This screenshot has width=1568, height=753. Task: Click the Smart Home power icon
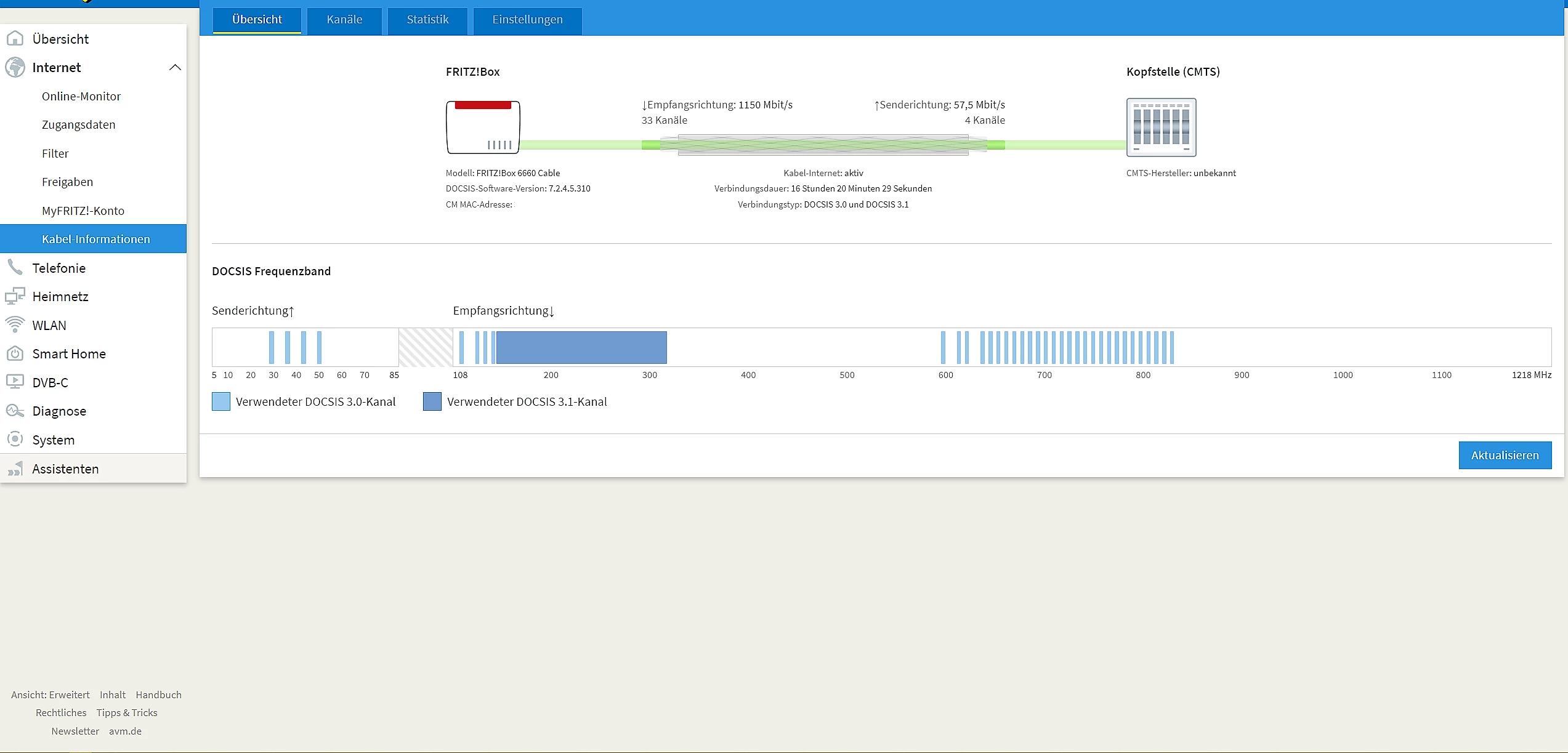(x=15, y=353)
